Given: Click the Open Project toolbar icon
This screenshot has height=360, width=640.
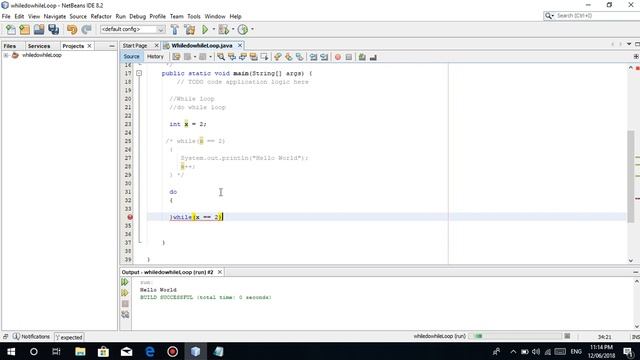Looking at the screenshot, I should pos(39,29).
